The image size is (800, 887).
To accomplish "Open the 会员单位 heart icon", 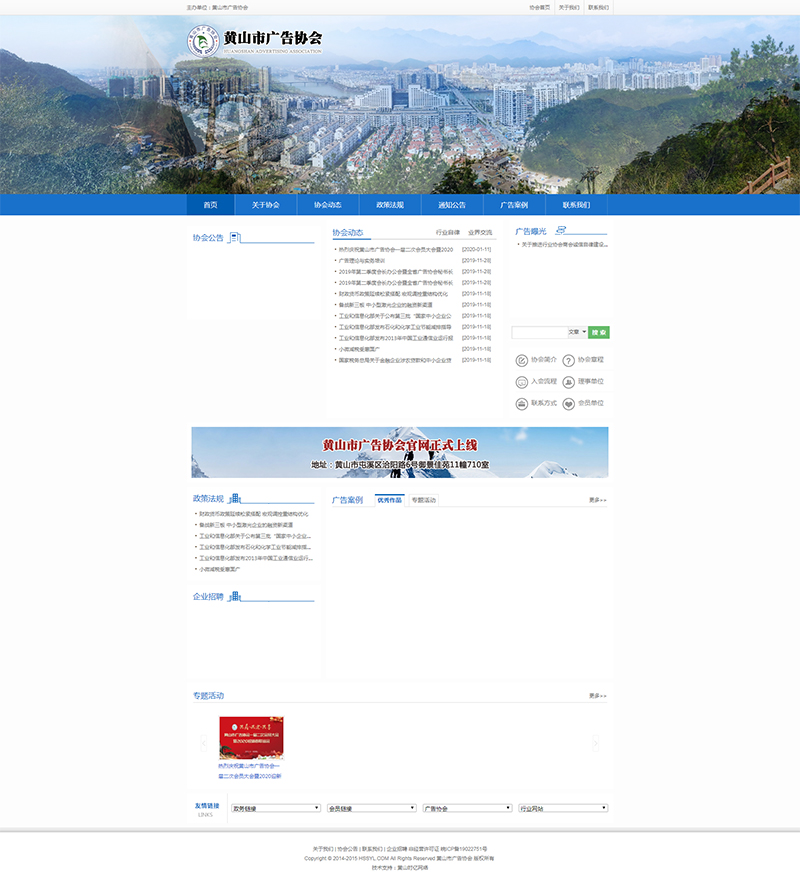I will [569, 404].
